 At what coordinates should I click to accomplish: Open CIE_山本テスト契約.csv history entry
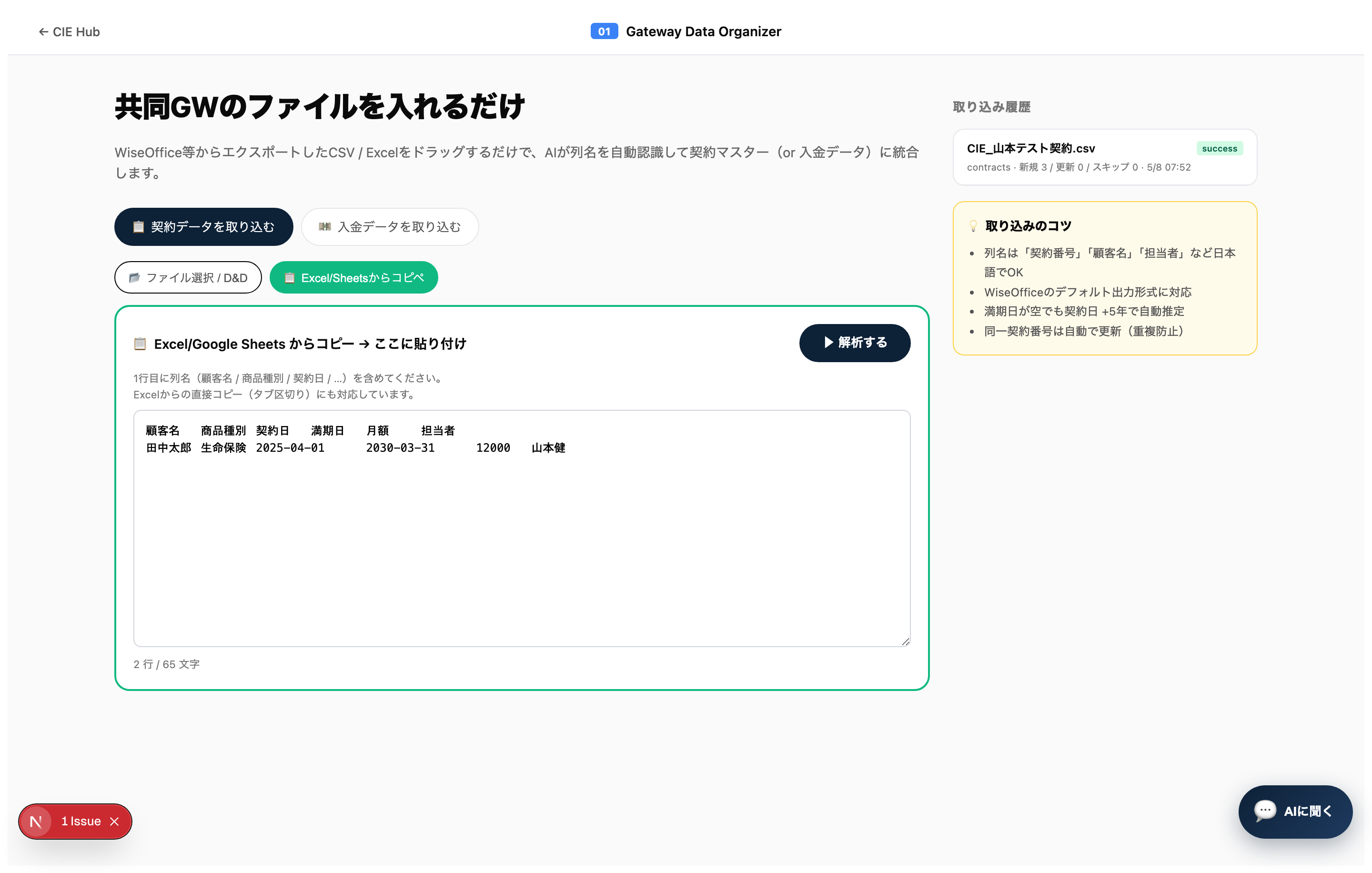1105,157
